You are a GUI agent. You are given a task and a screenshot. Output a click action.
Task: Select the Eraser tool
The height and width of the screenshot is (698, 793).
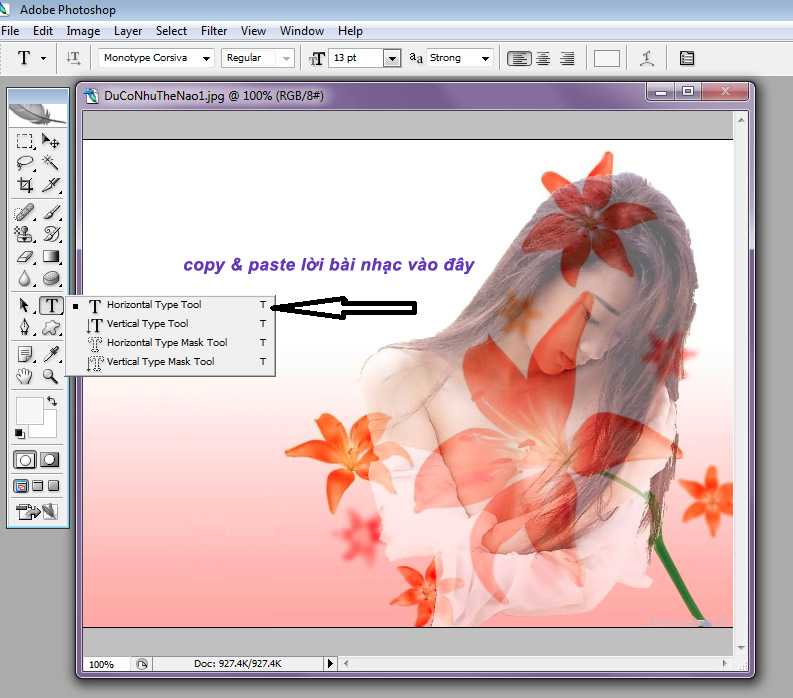pos(25,257)
